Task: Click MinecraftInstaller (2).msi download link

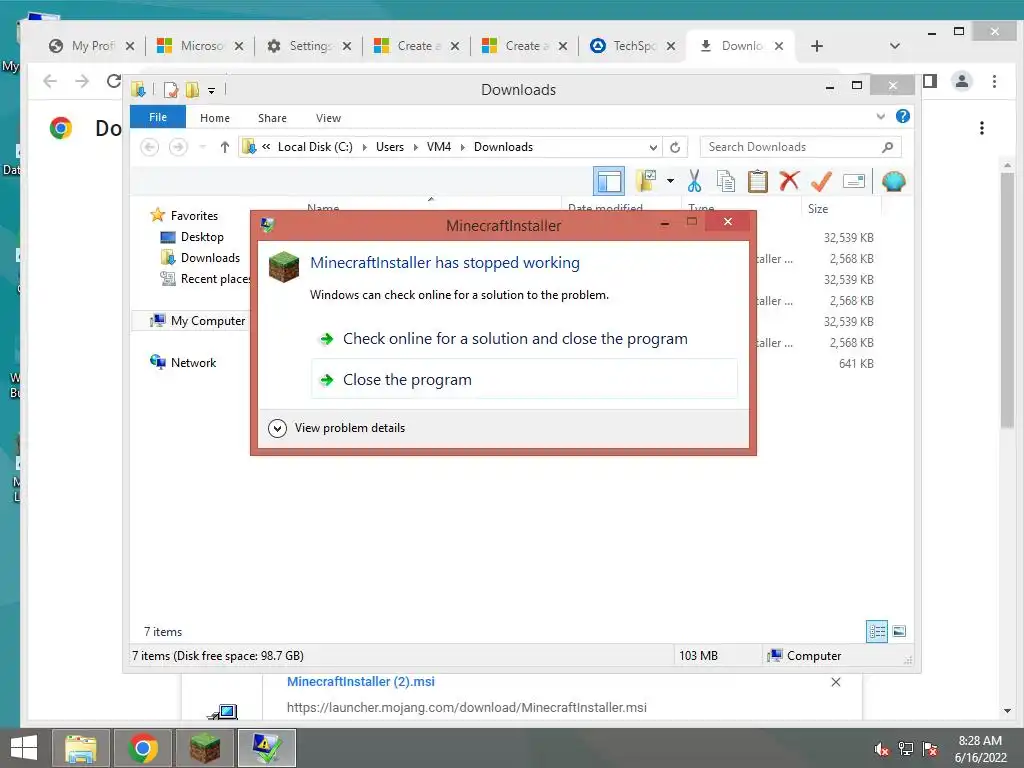Action: pyautogui.click(x=360, y=681)
